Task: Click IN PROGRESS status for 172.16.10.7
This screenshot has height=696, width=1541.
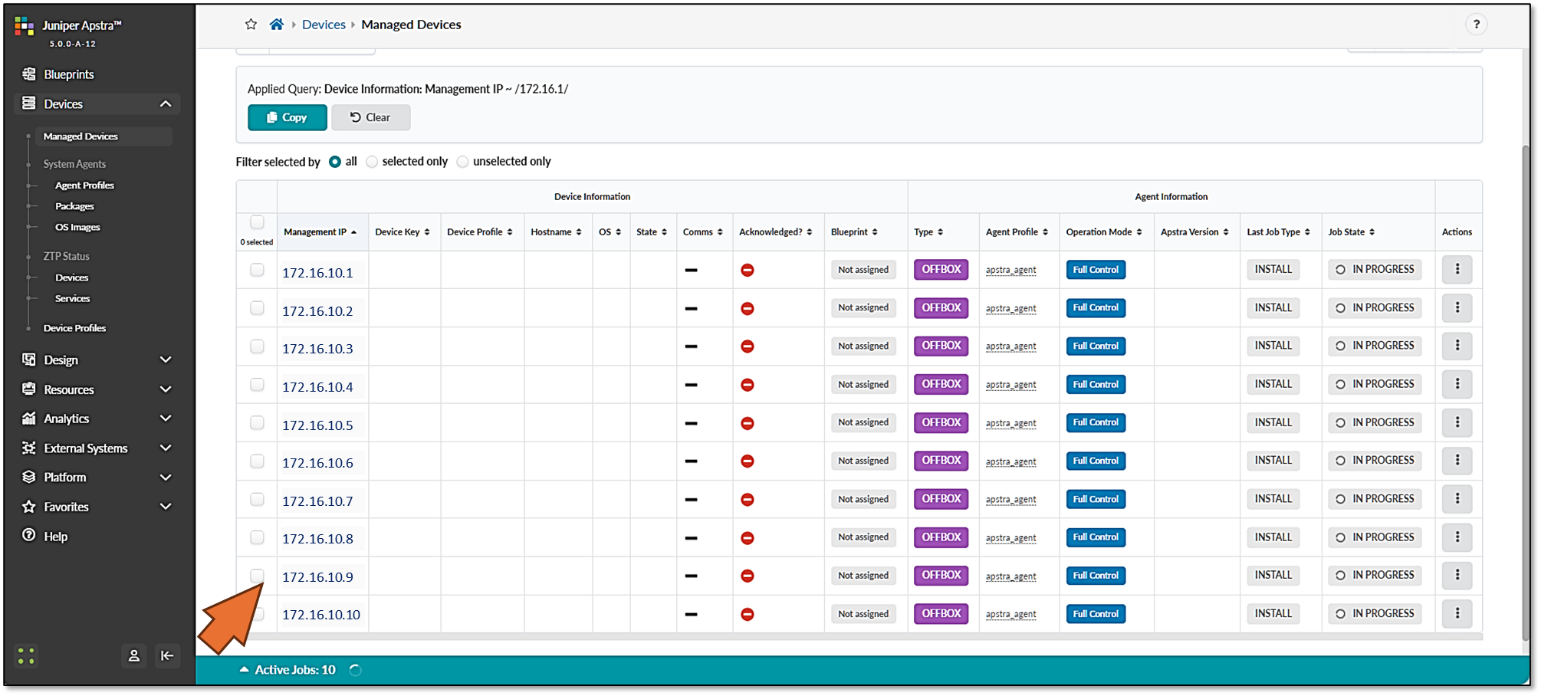Action: 1374,499
